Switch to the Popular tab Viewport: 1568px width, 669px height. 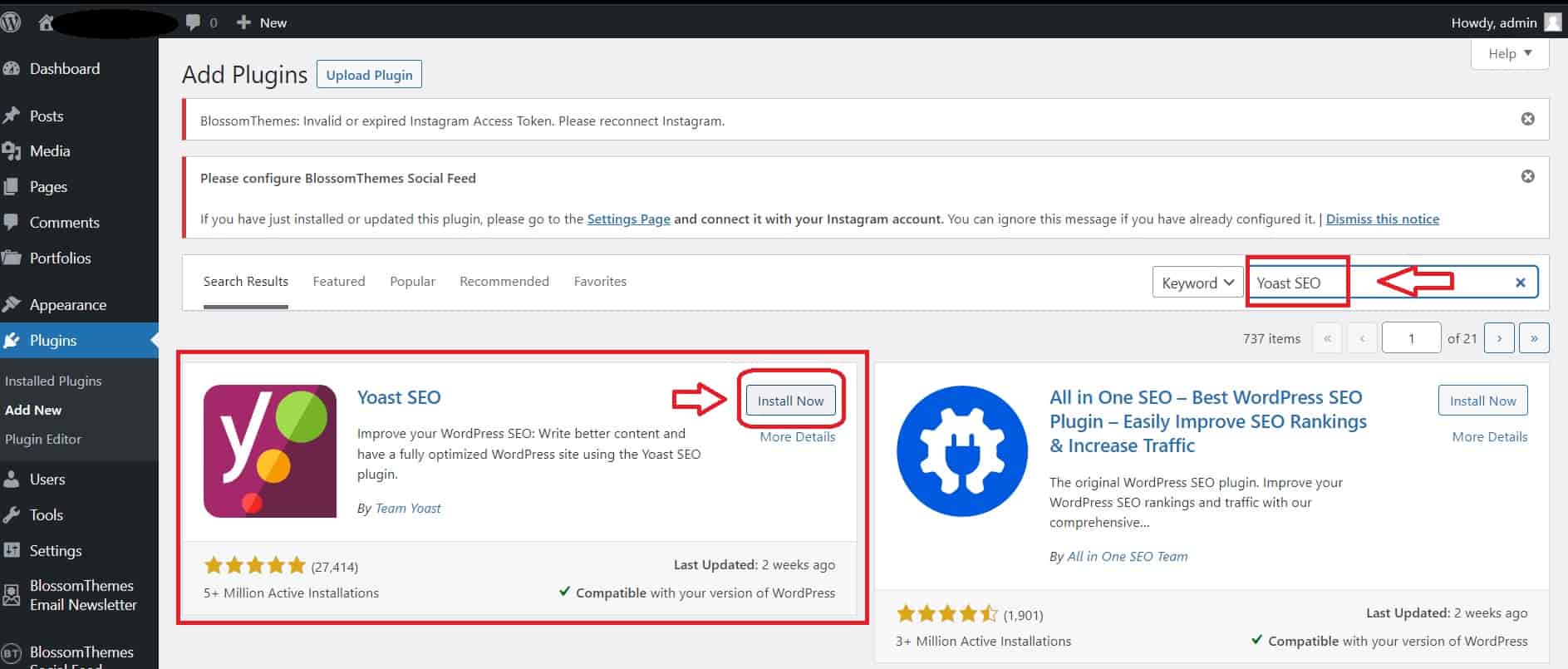[x=413, y=282]
